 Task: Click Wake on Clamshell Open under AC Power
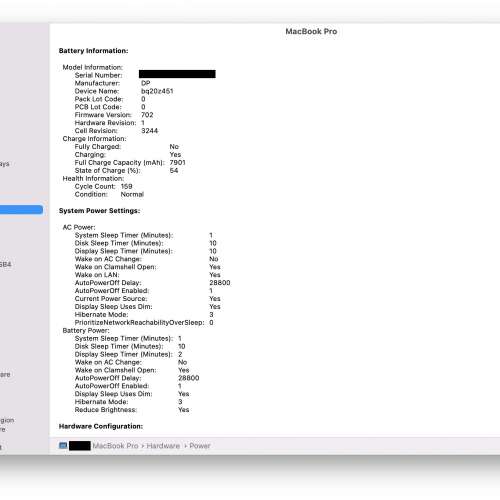(115, 267)
